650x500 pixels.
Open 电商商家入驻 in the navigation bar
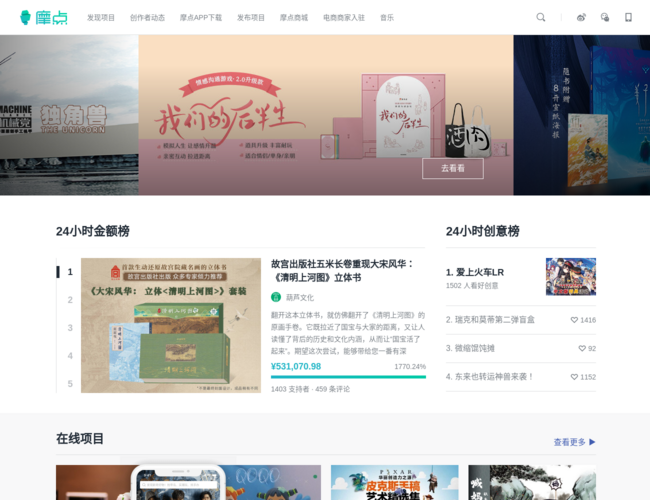coord(344,17)
